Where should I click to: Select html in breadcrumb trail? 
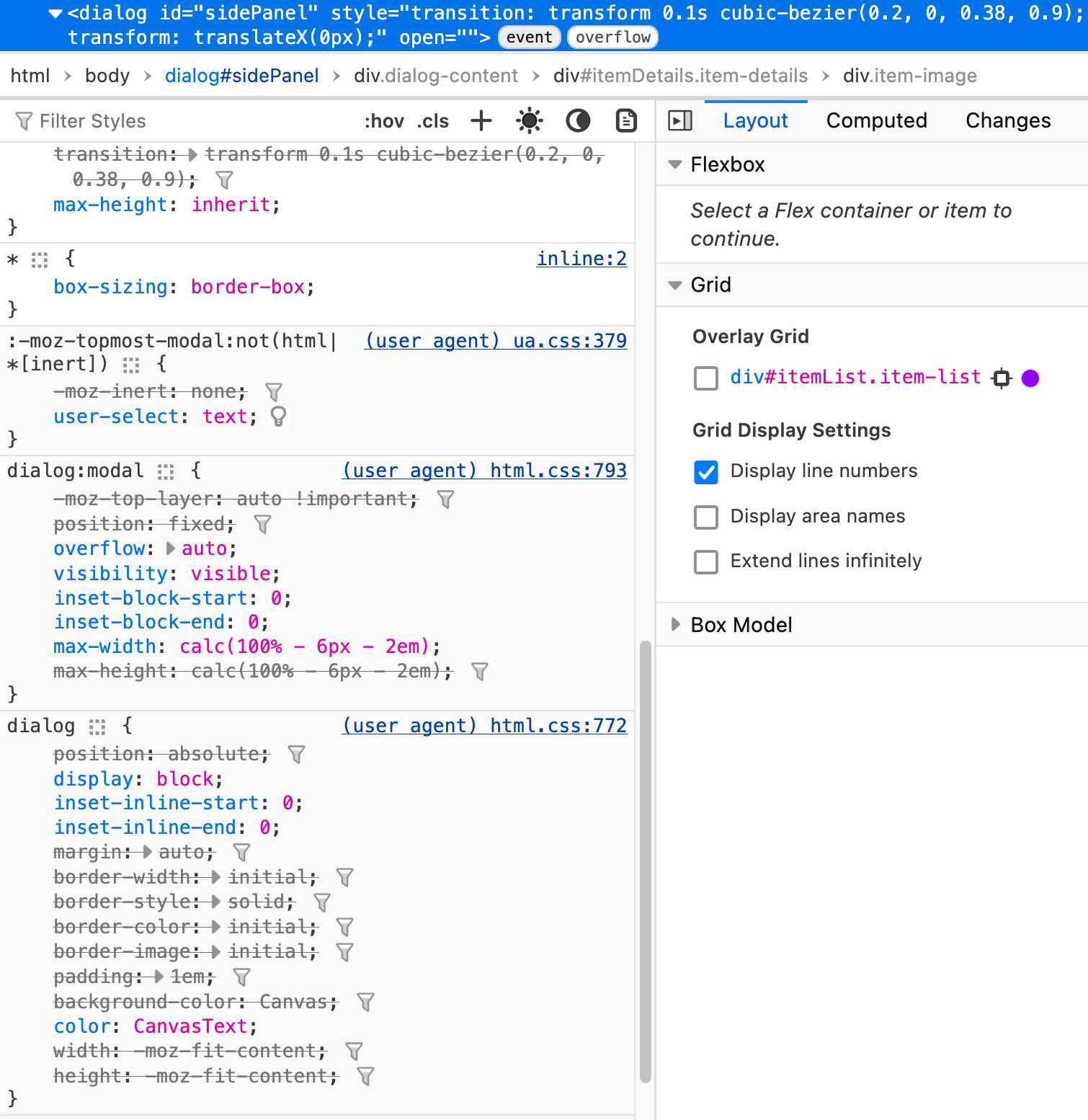[x=30, y=76]
